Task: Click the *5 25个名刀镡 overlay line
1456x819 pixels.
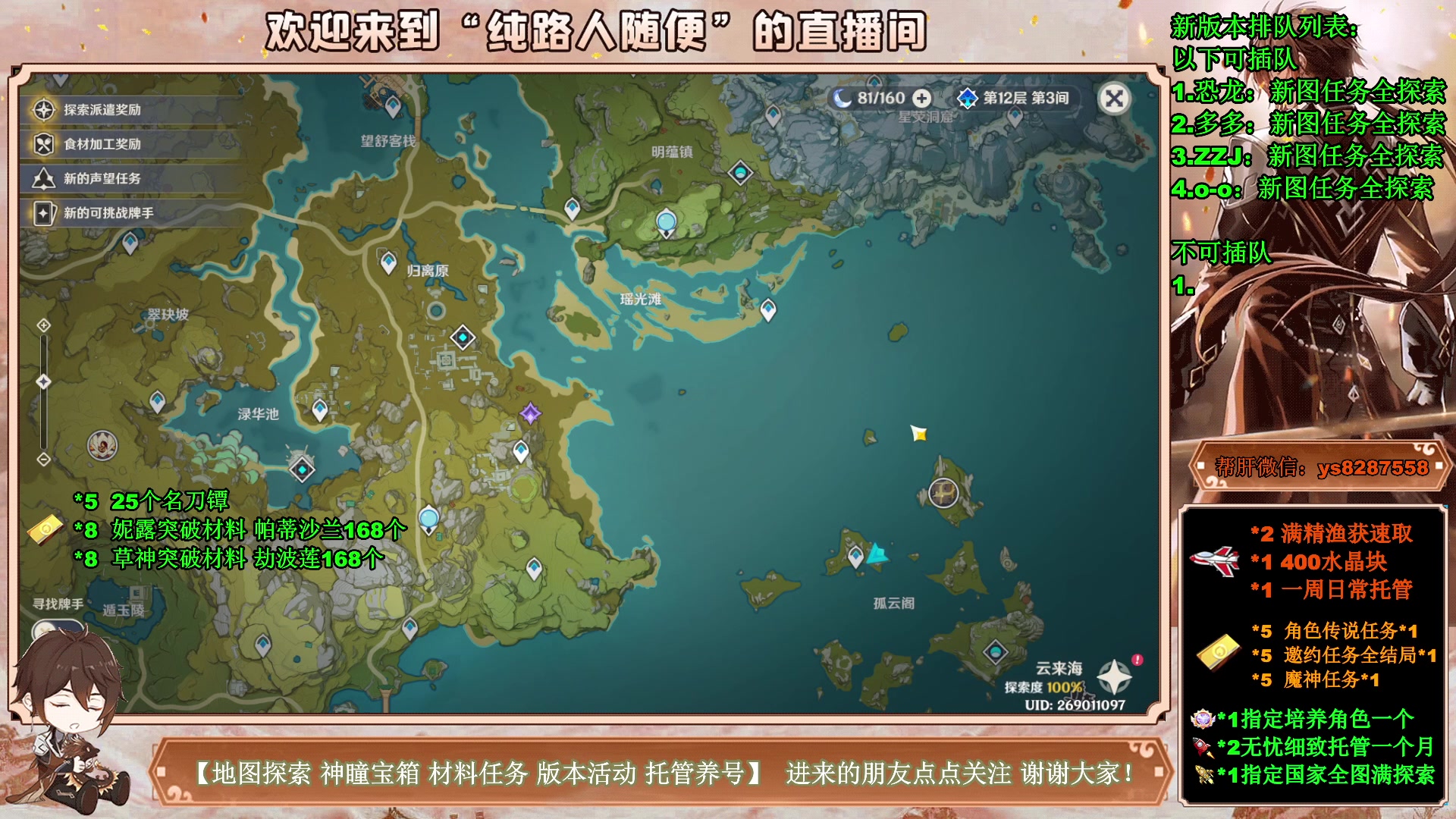Action: (x=151, y=501)
